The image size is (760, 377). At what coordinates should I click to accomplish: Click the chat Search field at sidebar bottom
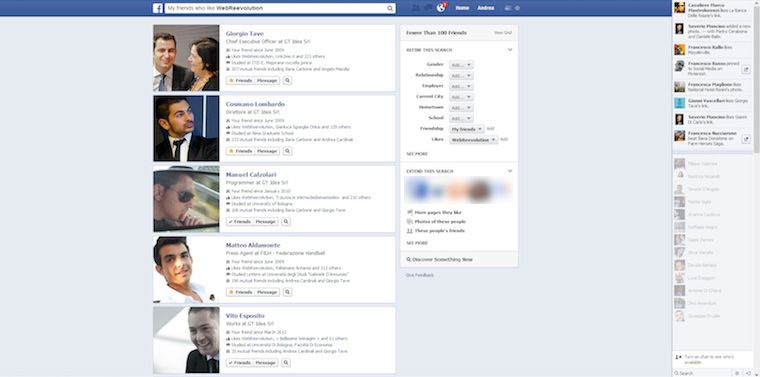703,373
